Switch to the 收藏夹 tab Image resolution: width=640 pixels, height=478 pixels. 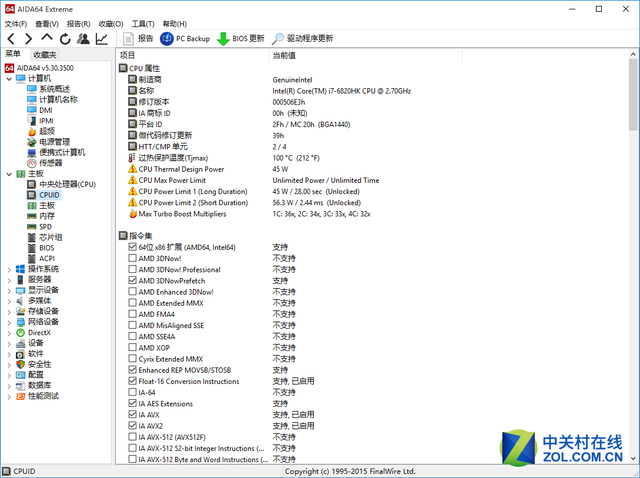click(x=45, y=54)
